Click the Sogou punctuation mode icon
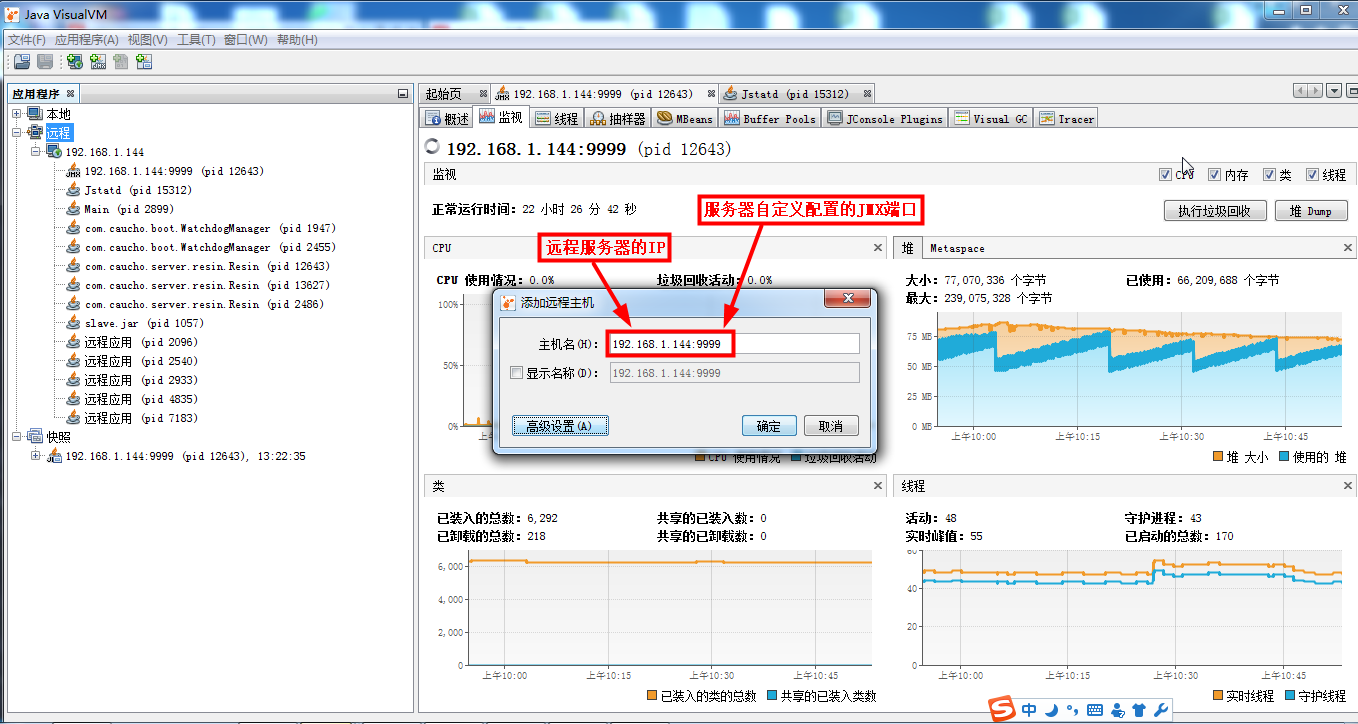This screenshot has width=1358, height=724. click(x=1072, y=711)
